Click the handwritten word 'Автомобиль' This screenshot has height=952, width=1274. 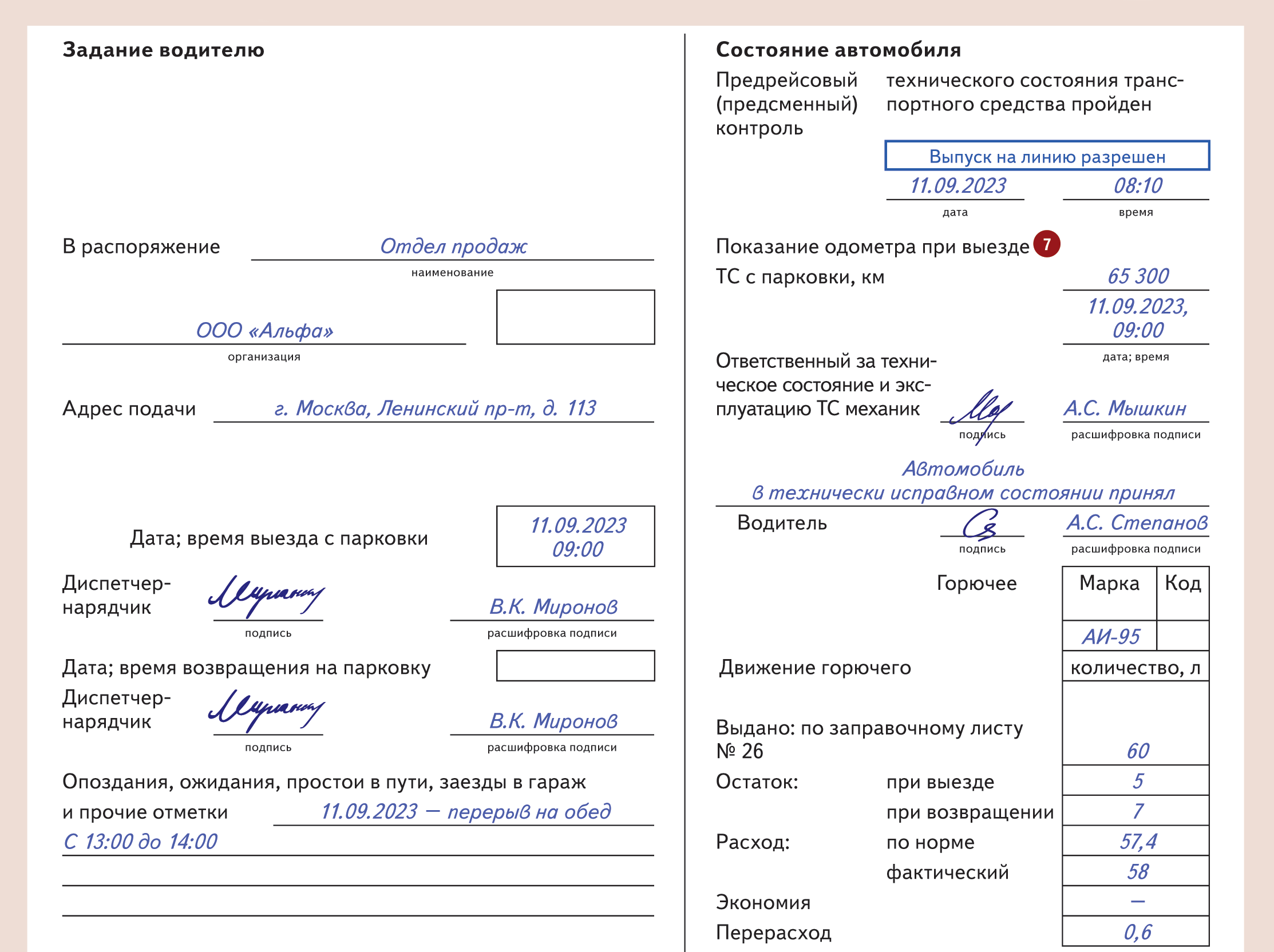click(963, 469)
